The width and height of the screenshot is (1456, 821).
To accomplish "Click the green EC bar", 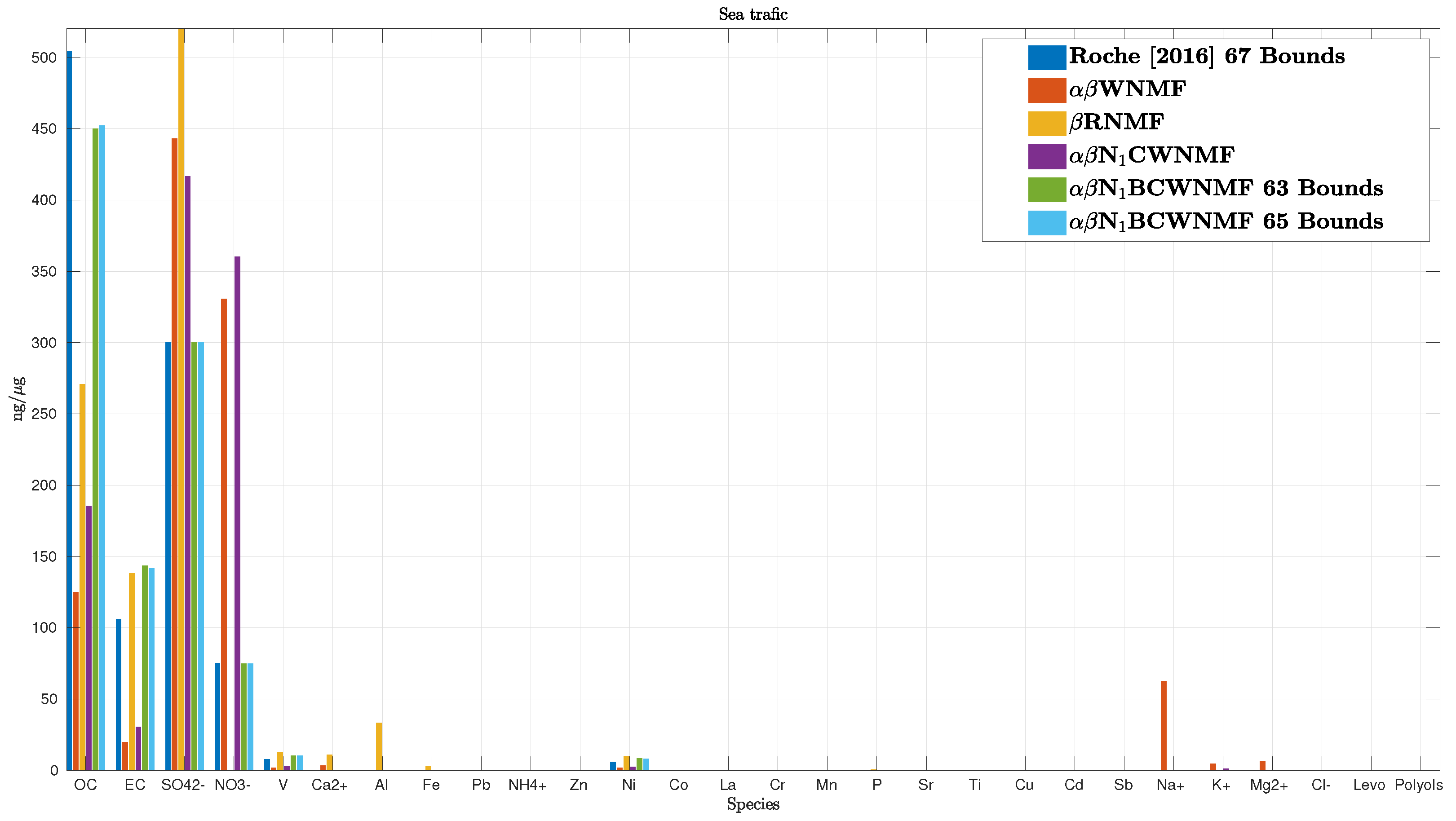I will tap(145, 667).
